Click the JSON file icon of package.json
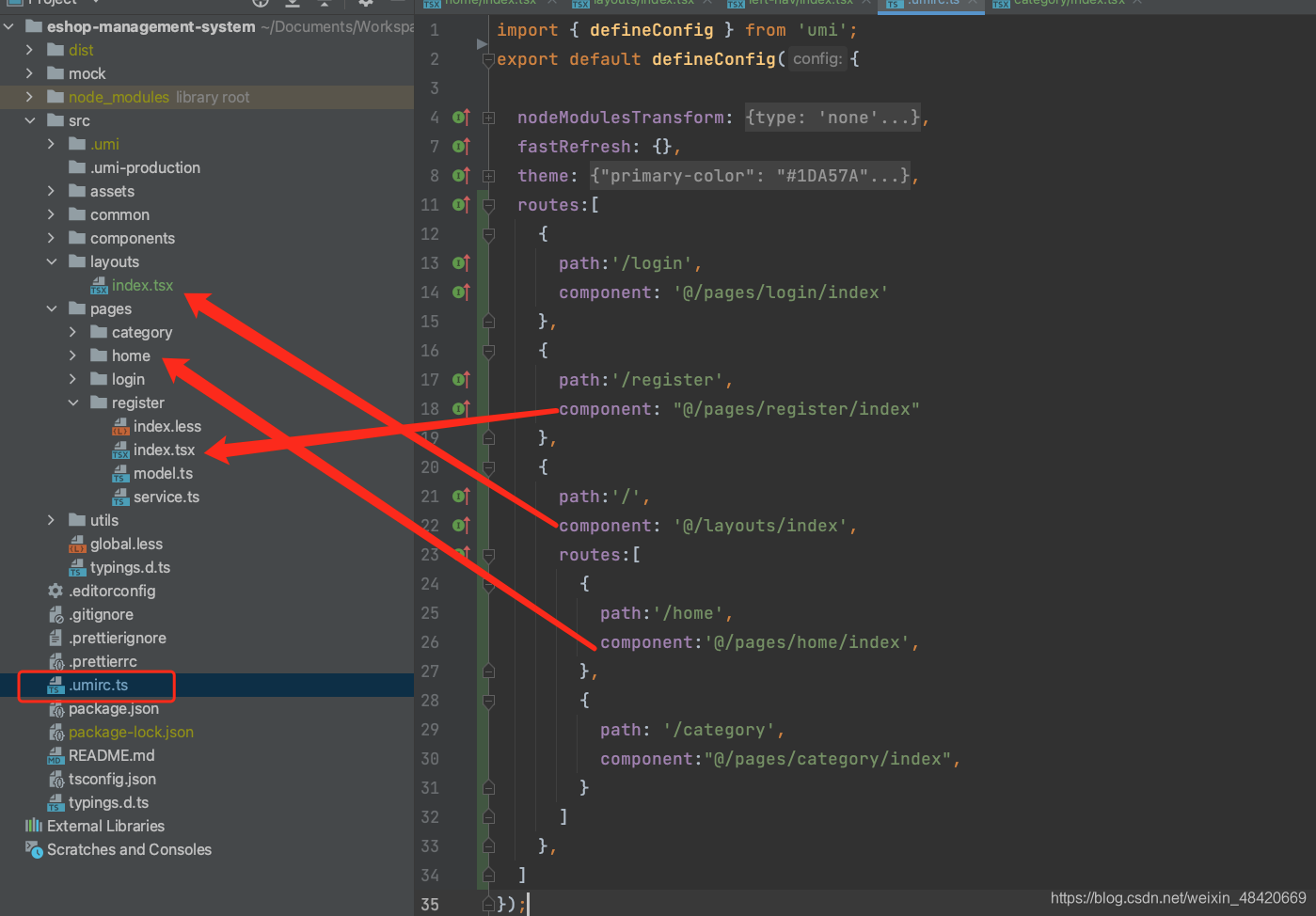The width and height of the screenshot is (1316, 916). (55, 709)
